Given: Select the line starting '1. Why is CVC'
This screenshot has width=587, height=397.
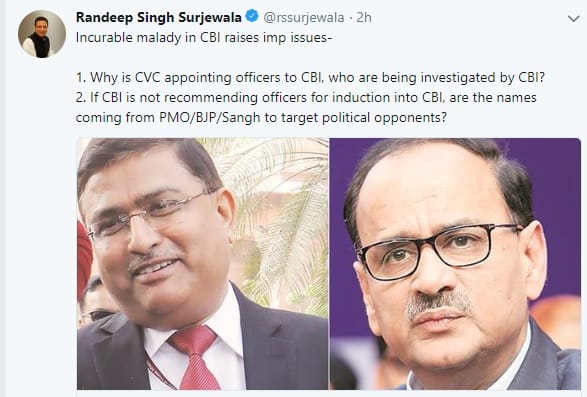Looking at the screenshot, I should [310, 78].
